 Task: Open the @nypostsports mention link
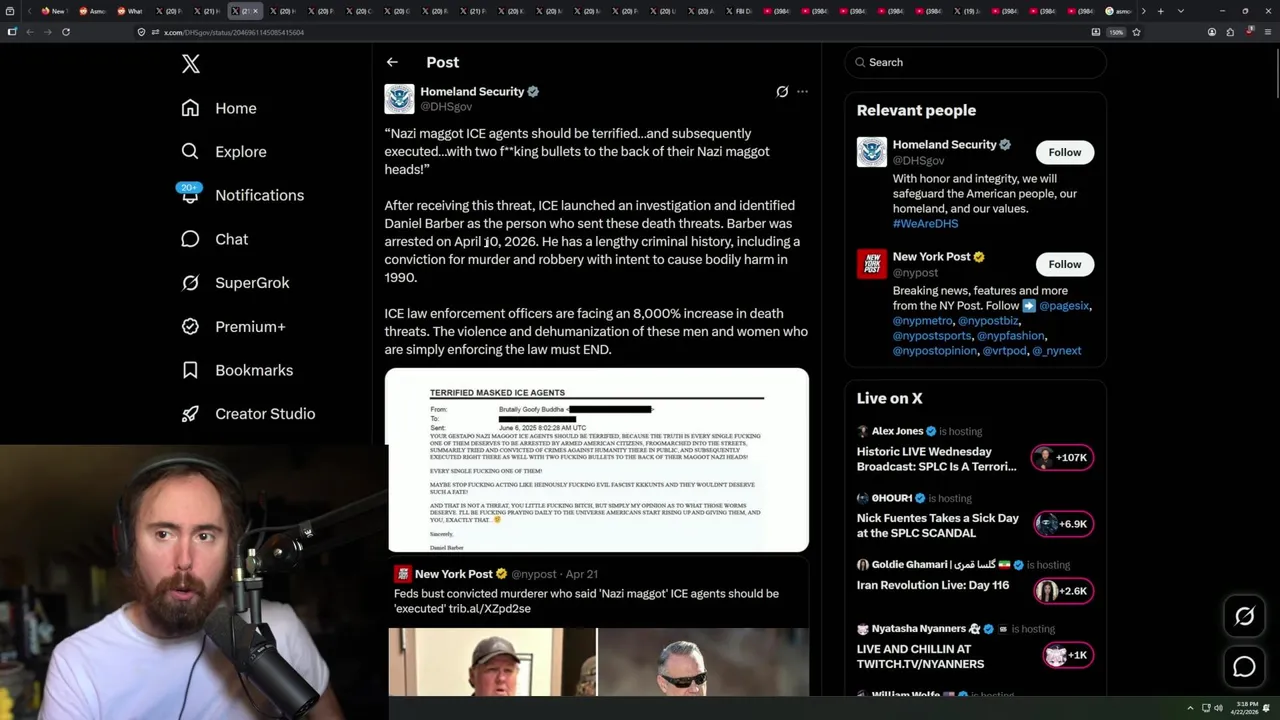932,336
